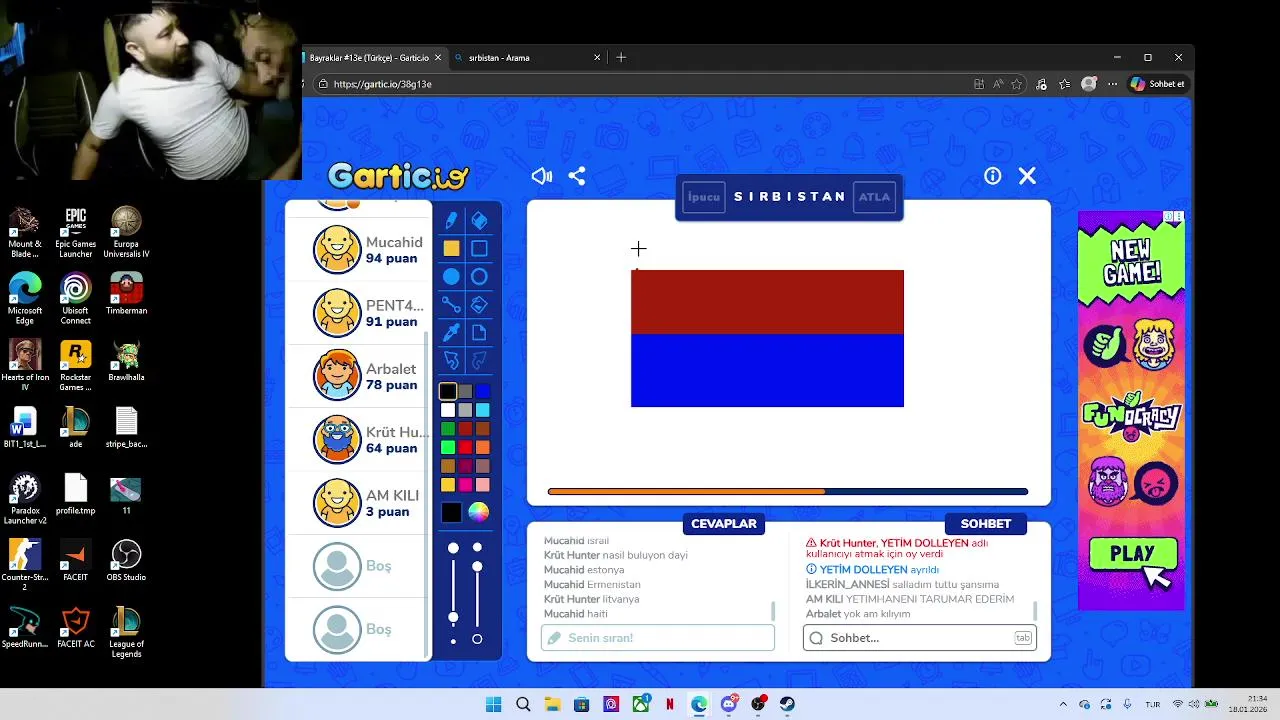This screenshot has height=720, width=1280.
Task: Request a hint with İpucu button
Action: click(704, 197)
